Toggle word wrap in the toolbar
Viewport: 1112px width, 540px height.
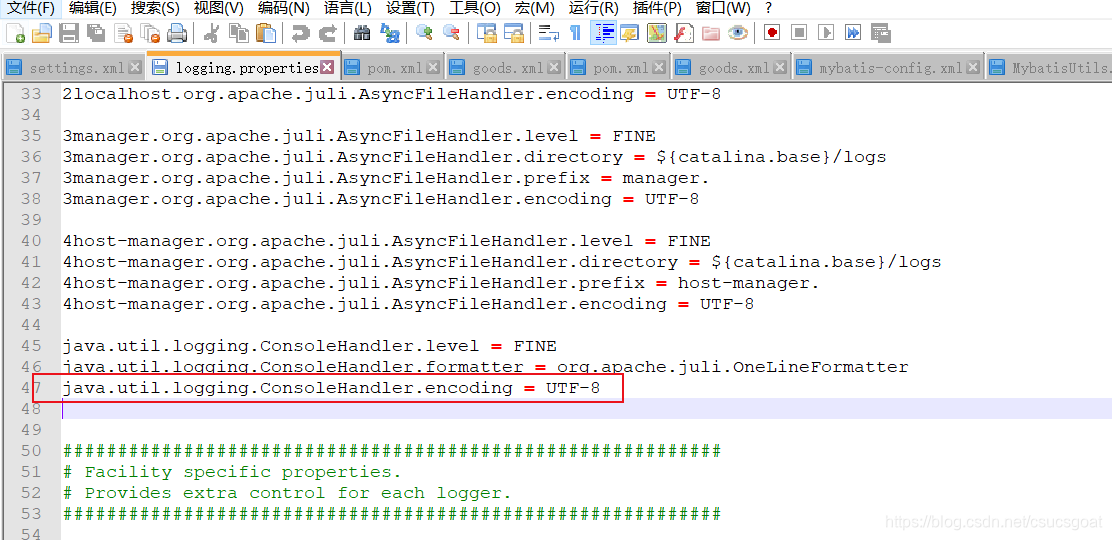(x=548, y=33)
